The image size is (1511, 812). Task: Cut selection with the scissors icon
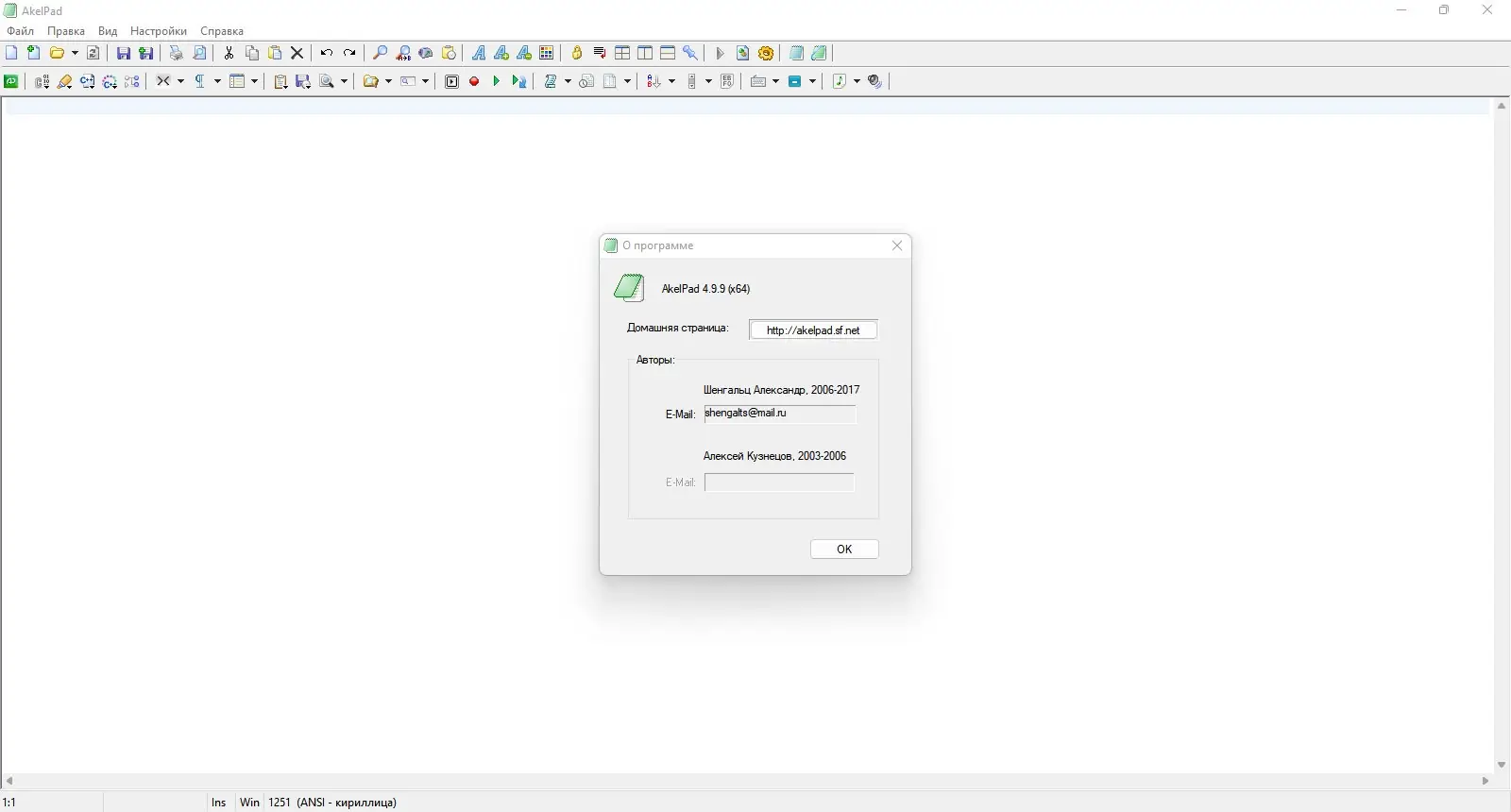coord(229,53)
